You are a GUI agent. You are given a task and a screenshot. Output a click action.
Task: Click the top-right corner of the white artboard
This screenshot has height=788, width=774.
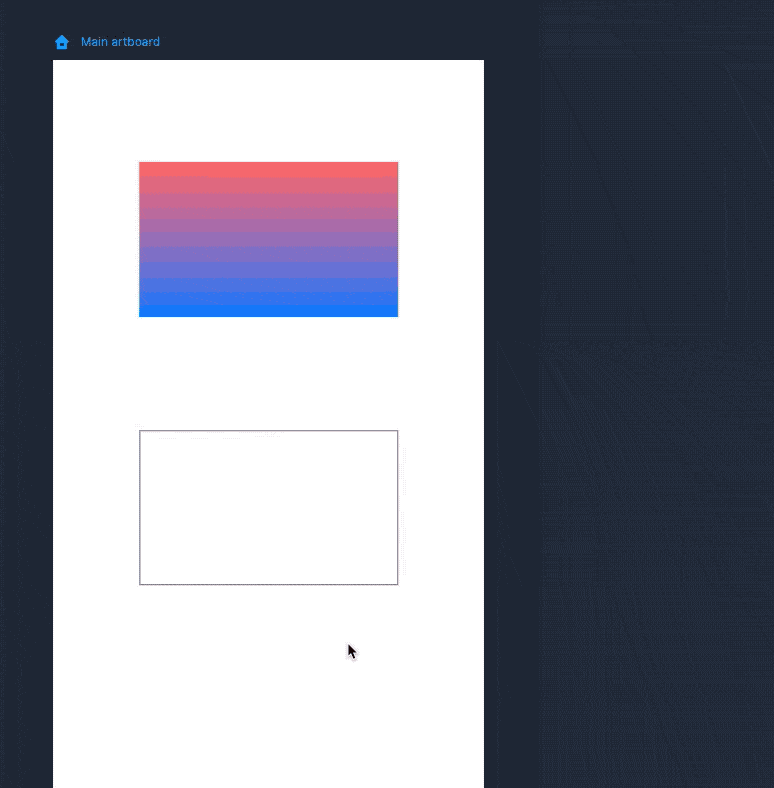click(x=482, y=62)
